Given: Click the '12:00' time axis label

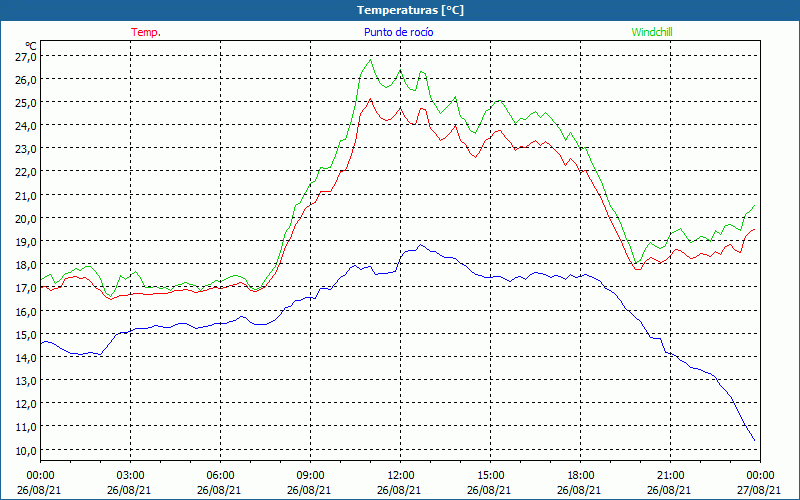Looking at the screenshot, I should coord(401,476).
